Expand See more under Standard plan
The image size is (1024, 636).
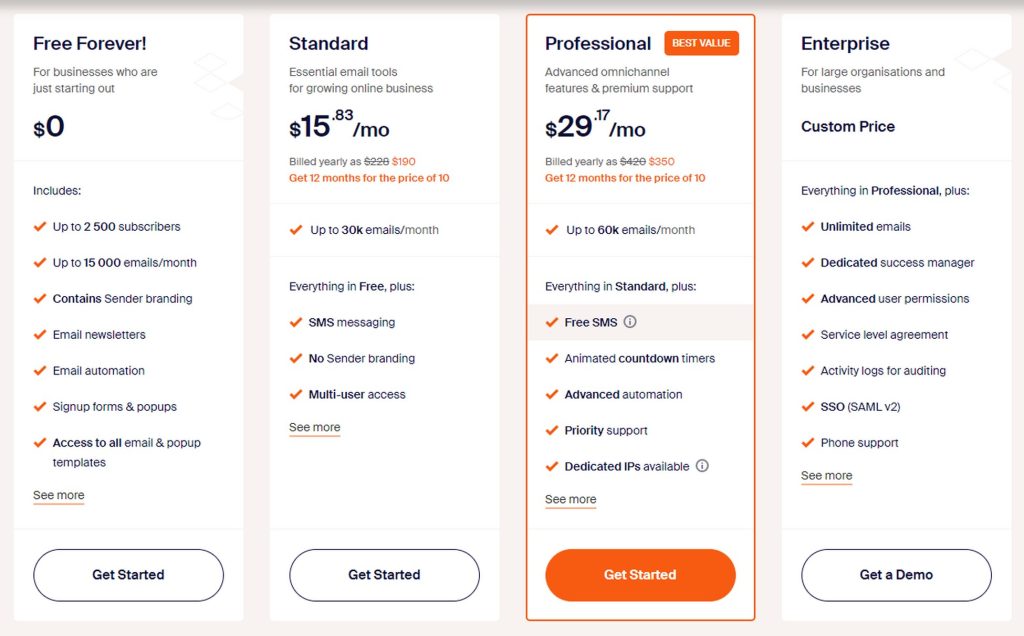pos(315,428)
